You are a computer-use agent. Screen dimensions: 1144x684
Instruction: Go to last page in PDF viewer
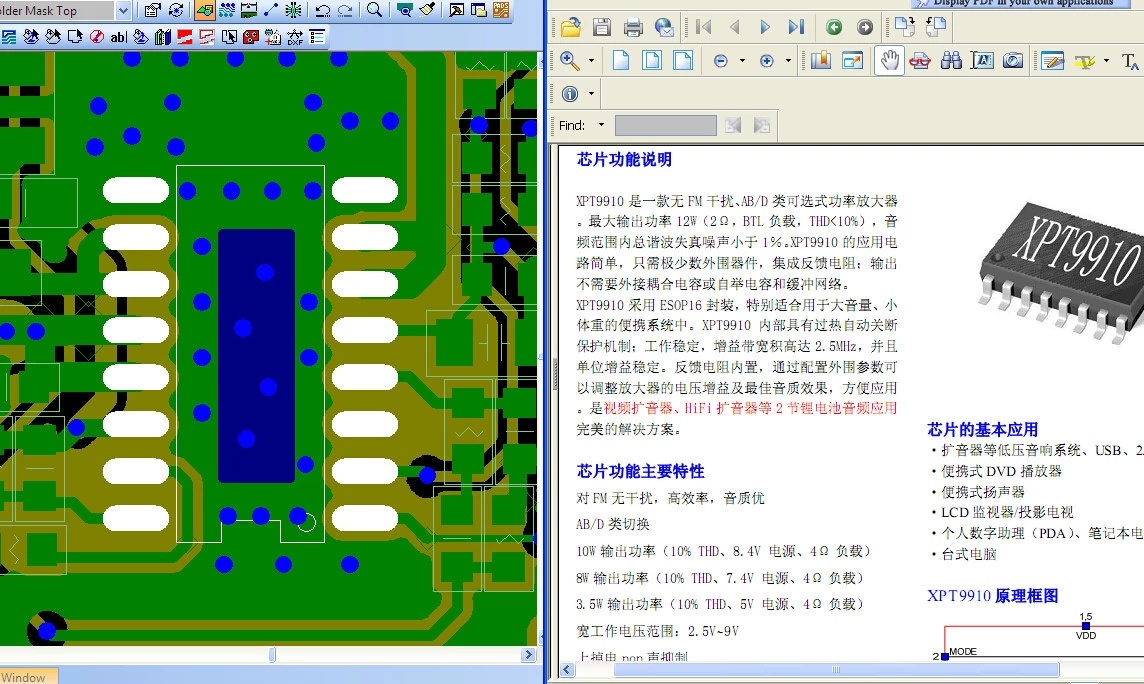[796, 28]
